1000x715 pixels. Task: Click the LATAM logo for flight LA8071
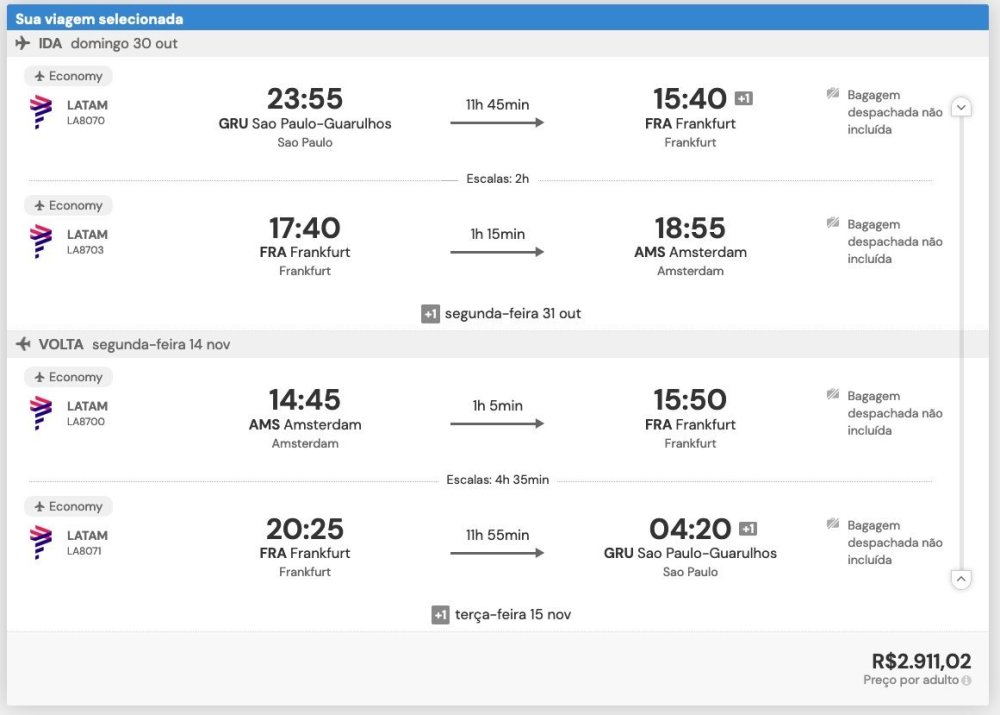[x=41, y=542]
